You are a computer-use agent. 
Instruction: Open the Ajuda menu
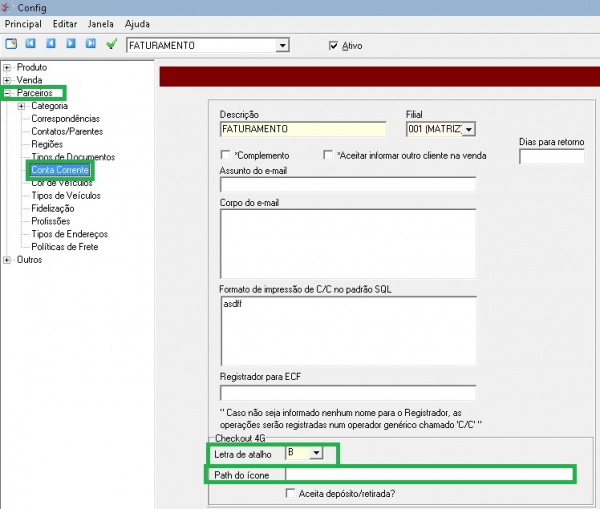pyautogui.click(x=137, y=23)
